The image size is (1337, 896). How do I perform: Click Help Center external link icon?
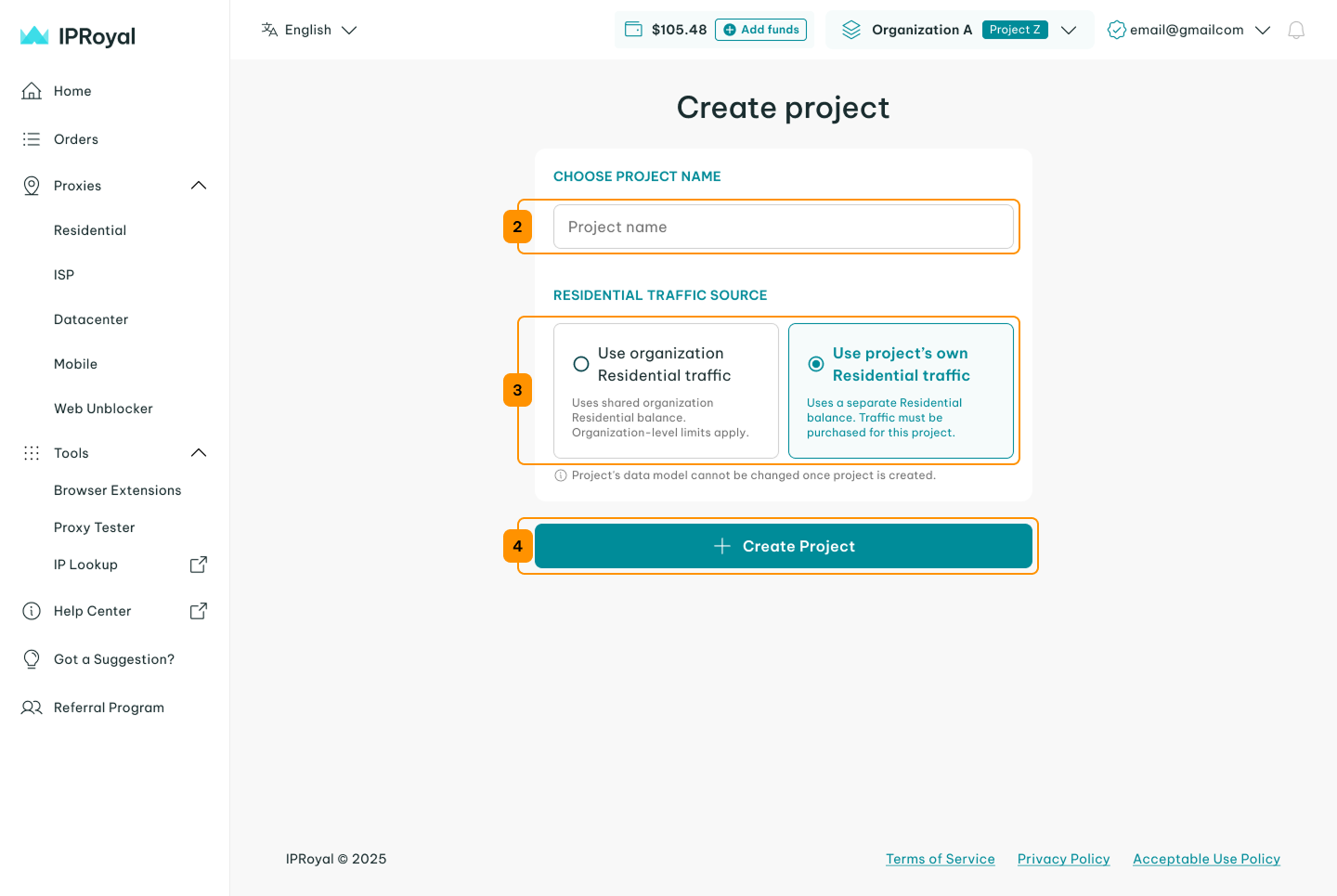pos(198,611)
